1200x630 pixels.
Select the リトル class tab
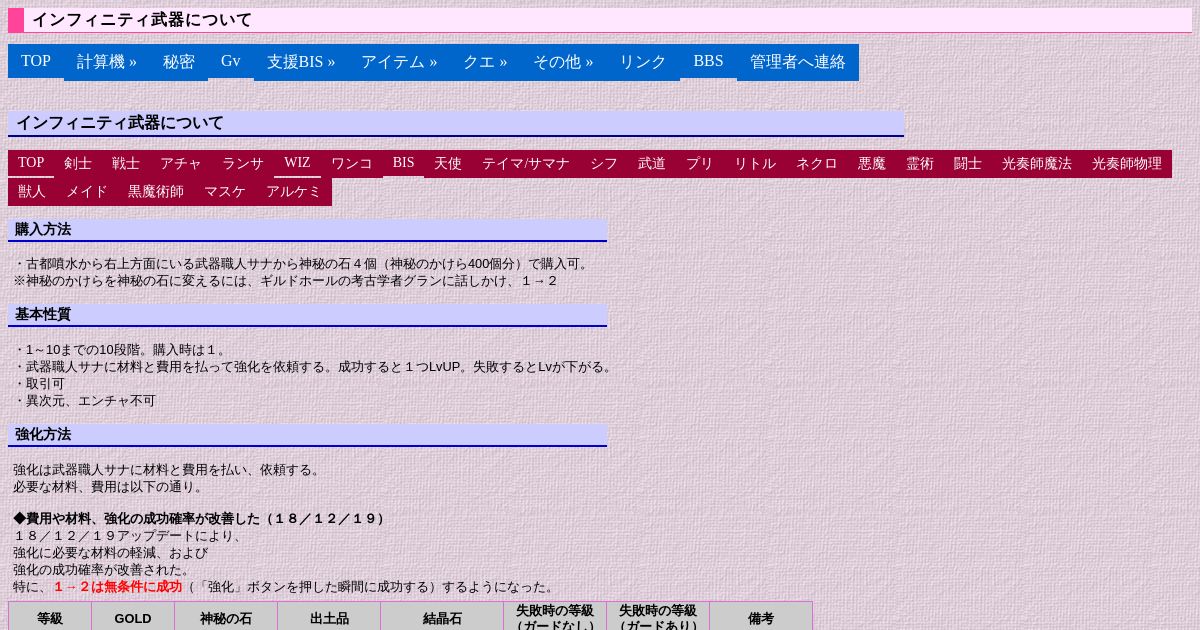[755, 164]
